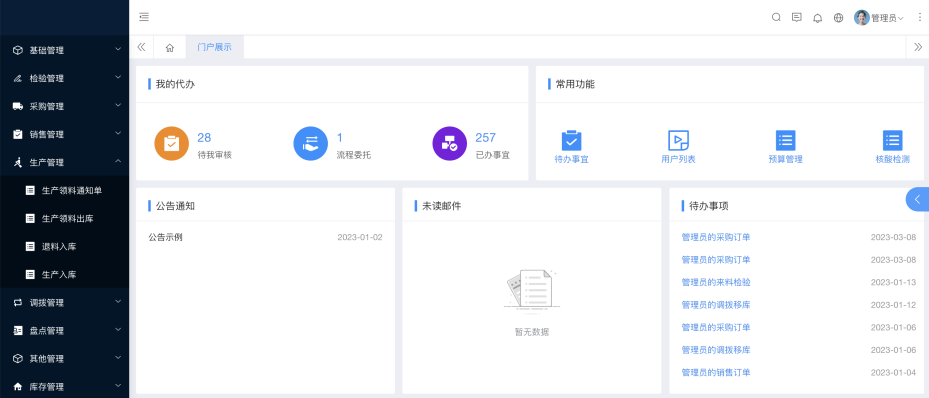Image resolution: width=929 pixels, height=398 pixels.
Task: Click the 257 completed count
Action: (x=485, y=137)
